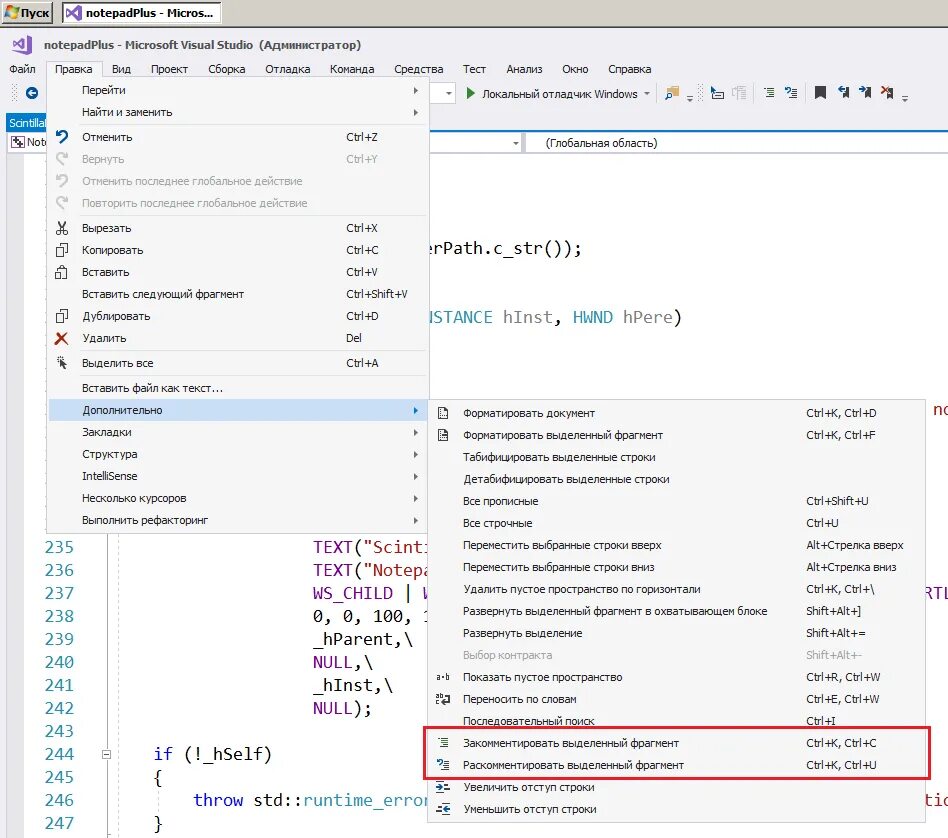Click duplicate icon beside Дублировать
This screenshot has height=838, width=948.
click(62, 316)
